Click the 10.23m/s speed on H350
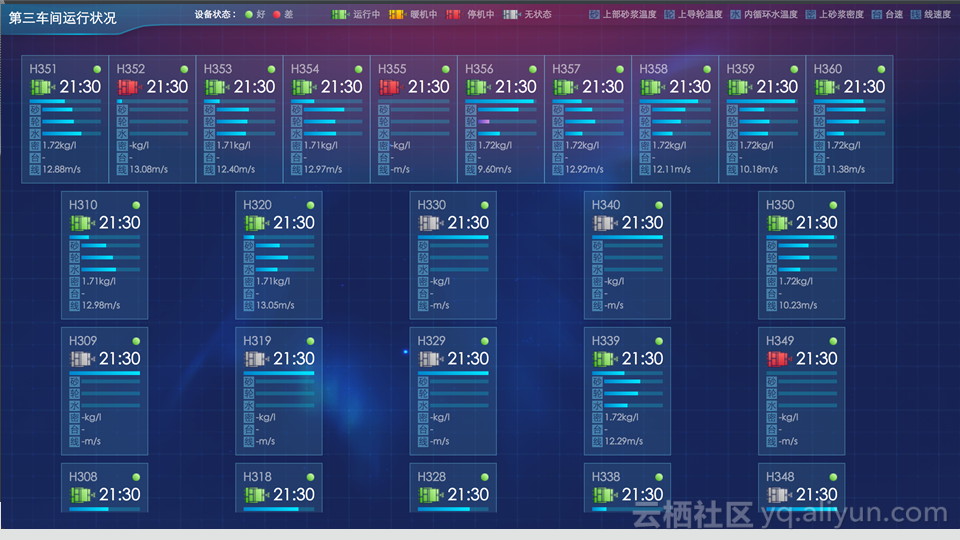The image size is (960, 540). [798, 306]
